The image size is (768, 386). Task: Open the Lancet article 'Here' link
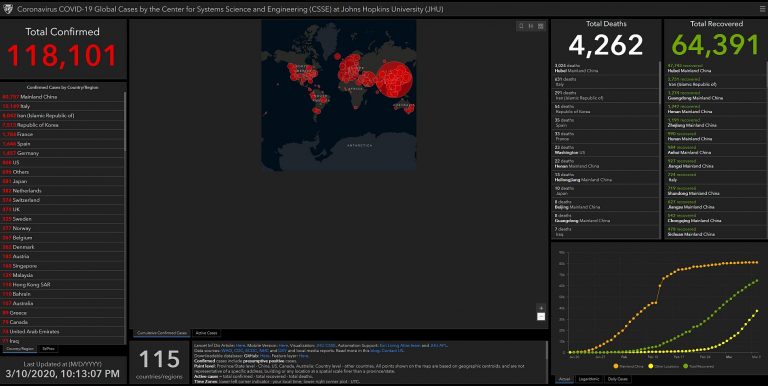pos(240,345)
